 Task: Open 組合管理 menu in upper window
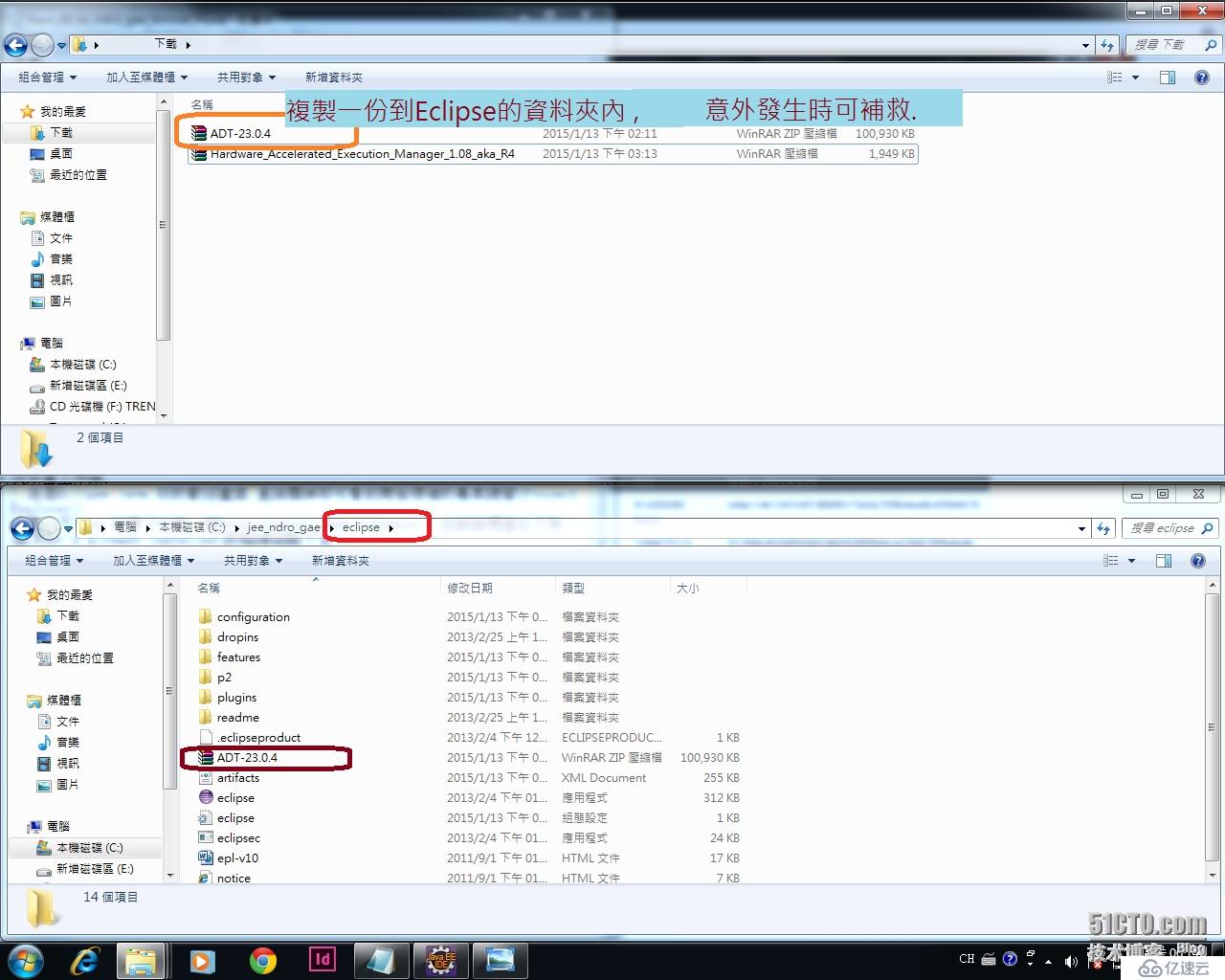tap(47, 78)
